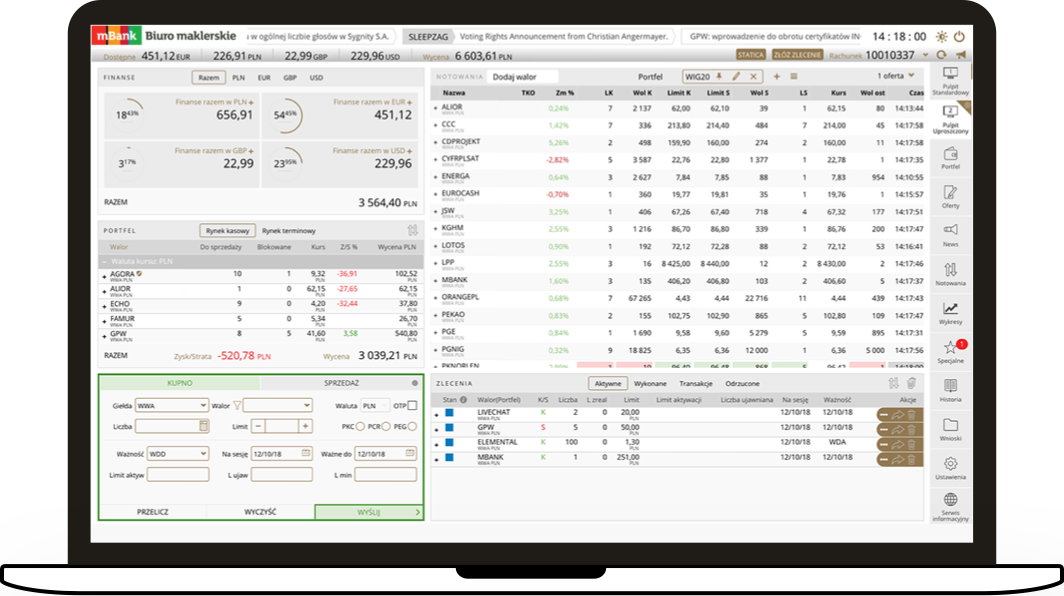1064x596 pixels.
Task: Open the Giełda WWA dropdown
Action: click(172, 405)
